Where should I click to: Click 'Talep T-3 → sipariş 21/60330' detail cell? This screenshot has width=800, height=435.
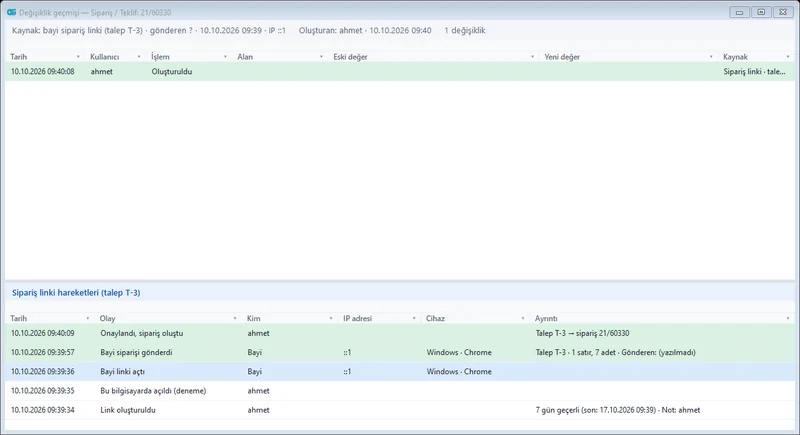pyautogui.click(x=582, y=333)
